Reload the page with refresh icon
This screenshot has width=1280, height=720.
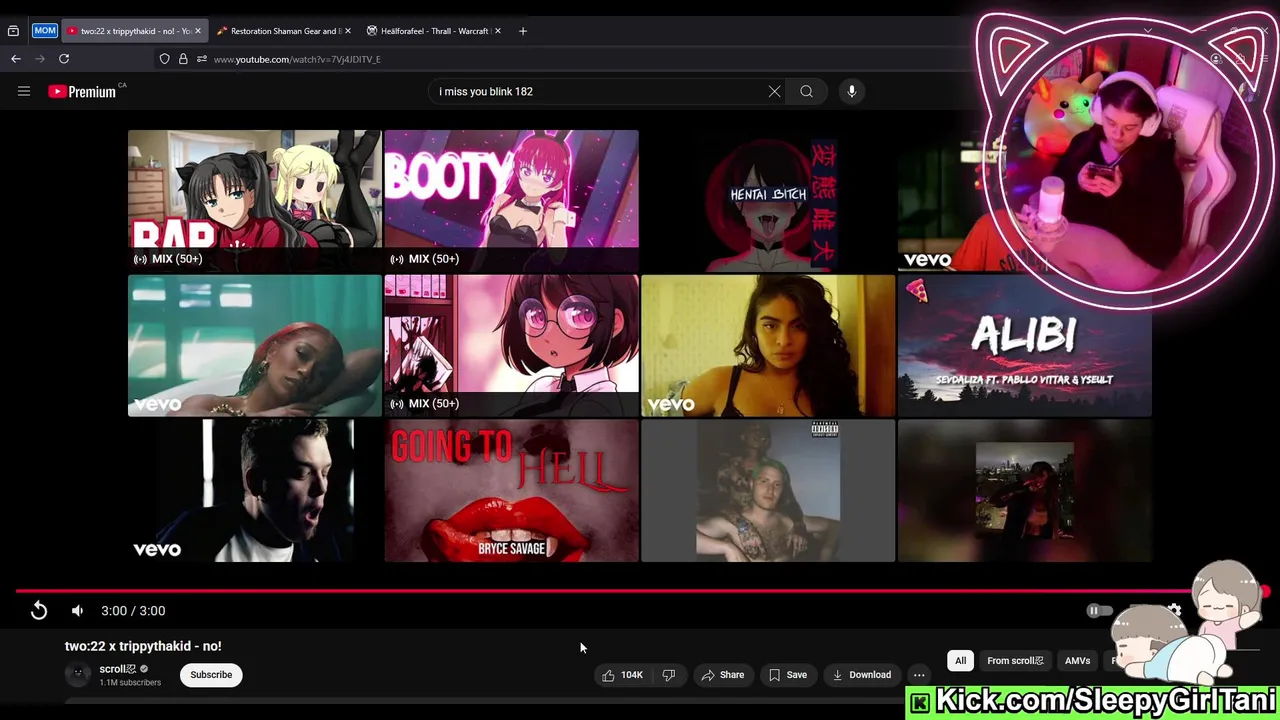tap(64, 59)
